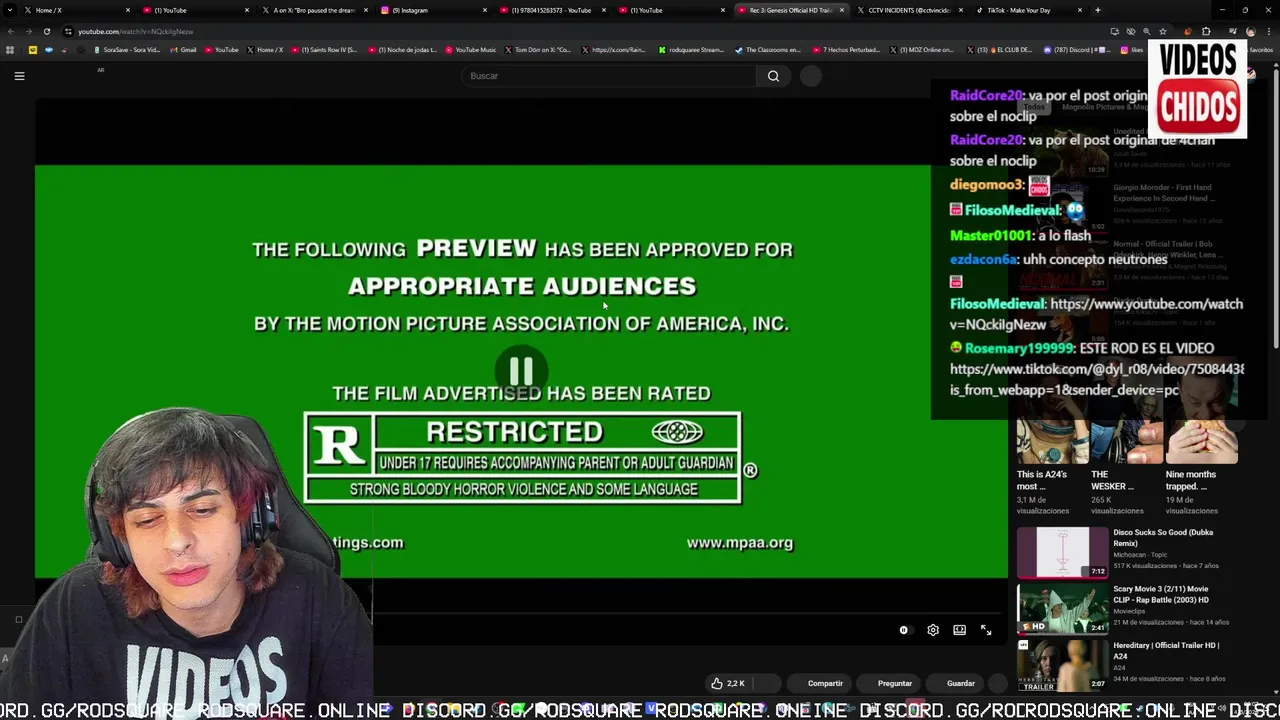Image resolution: width=1280 pixels, height=720 pixels.
Task: Open the YouTube hamburger guide menu
Action: (19, 76)
